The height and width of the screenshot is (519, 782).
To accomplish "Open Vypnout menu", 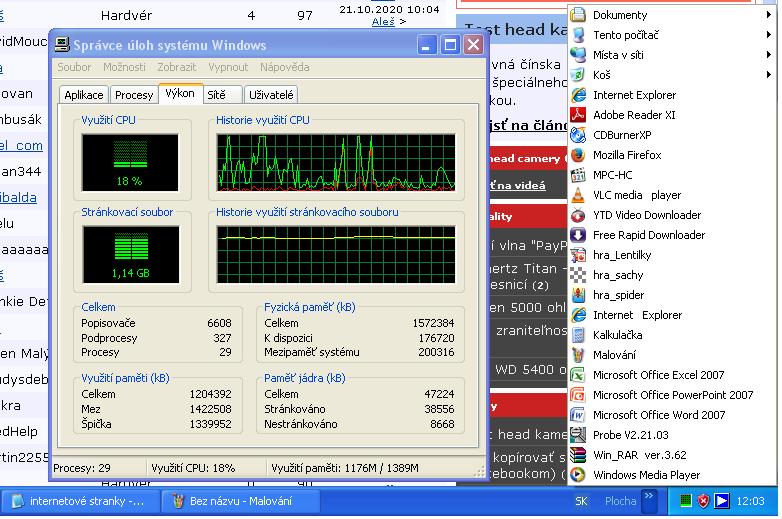I will [228, 67].
